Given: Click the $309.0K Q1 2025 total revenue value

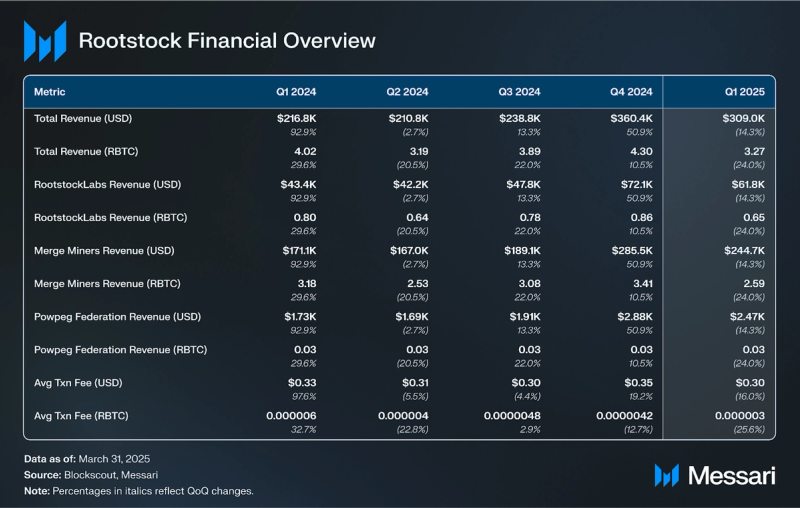Looking at the screenshot, I should [x=743, y=118].
